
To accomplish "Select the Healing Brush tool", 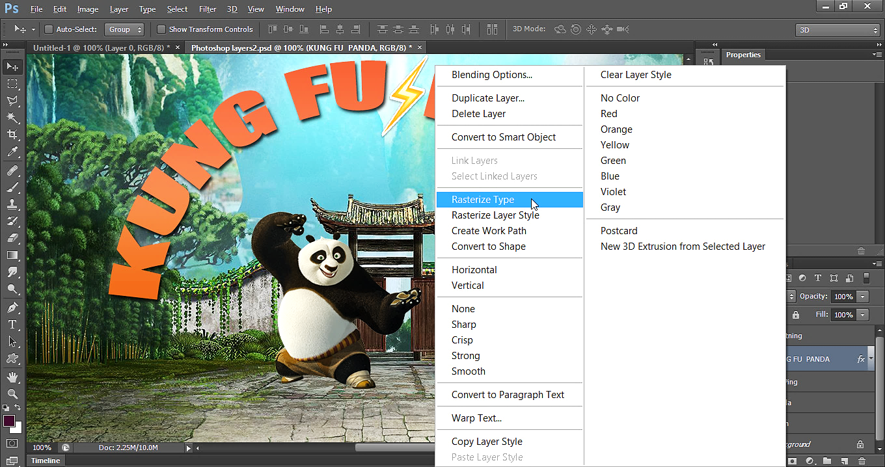I will (12, 171).
